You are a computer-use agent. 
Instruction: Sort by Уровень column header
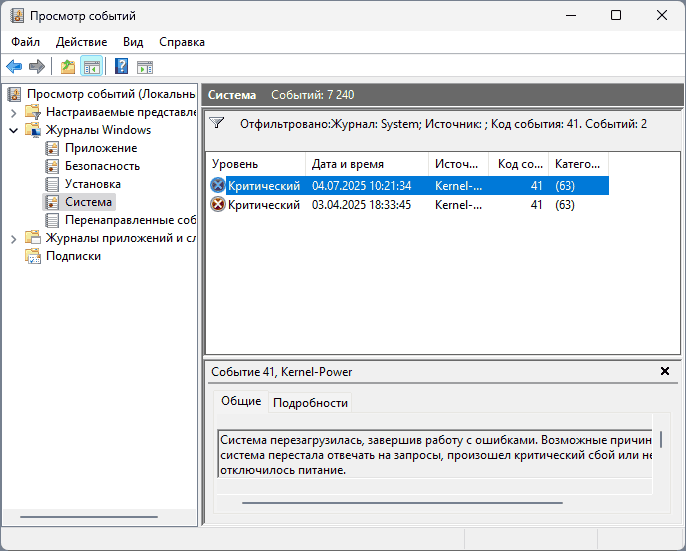[256, 164]
